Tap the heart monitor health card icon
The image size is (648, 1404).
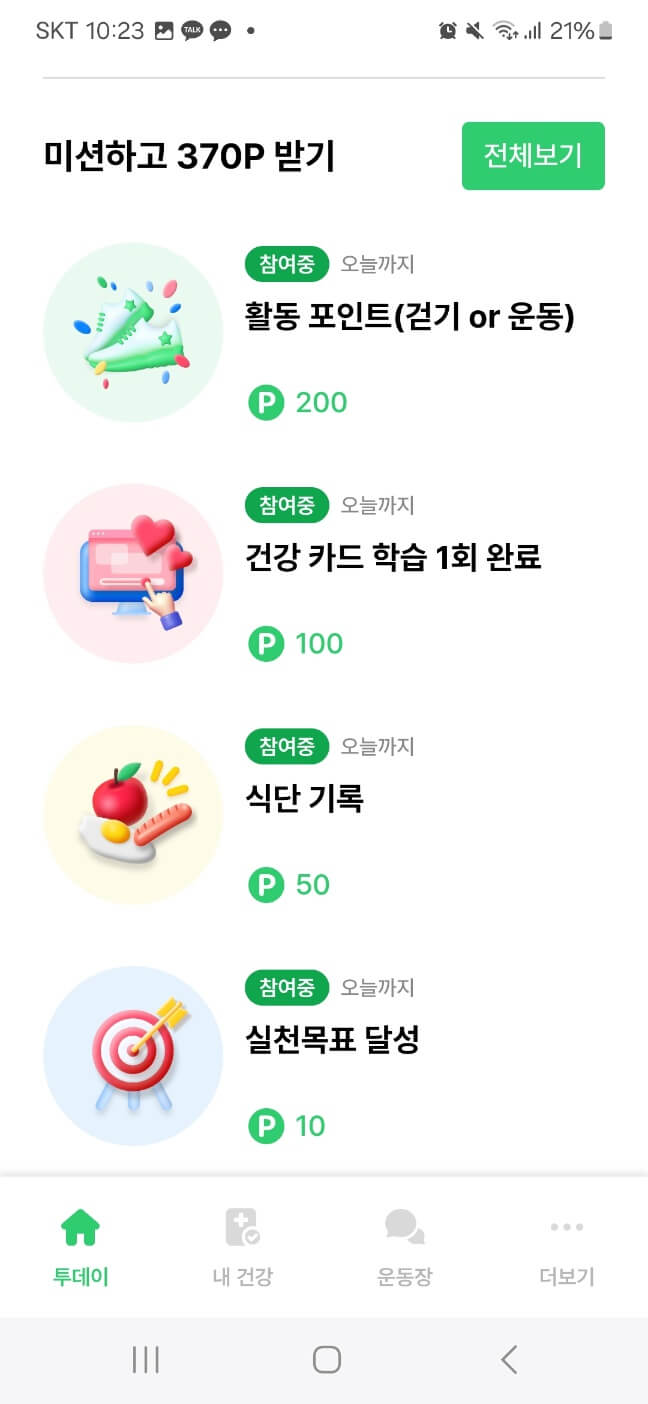click(133, 573)
